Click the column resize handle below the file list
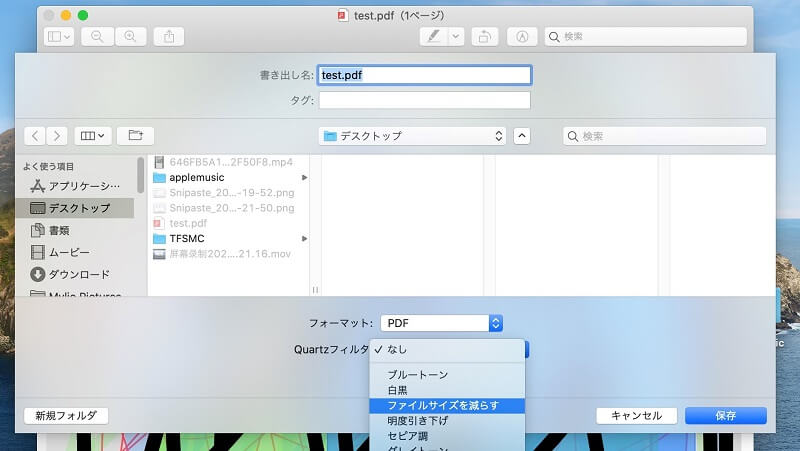Image resolution: width=800 pixels, height=451 pixels. point(315,290)
